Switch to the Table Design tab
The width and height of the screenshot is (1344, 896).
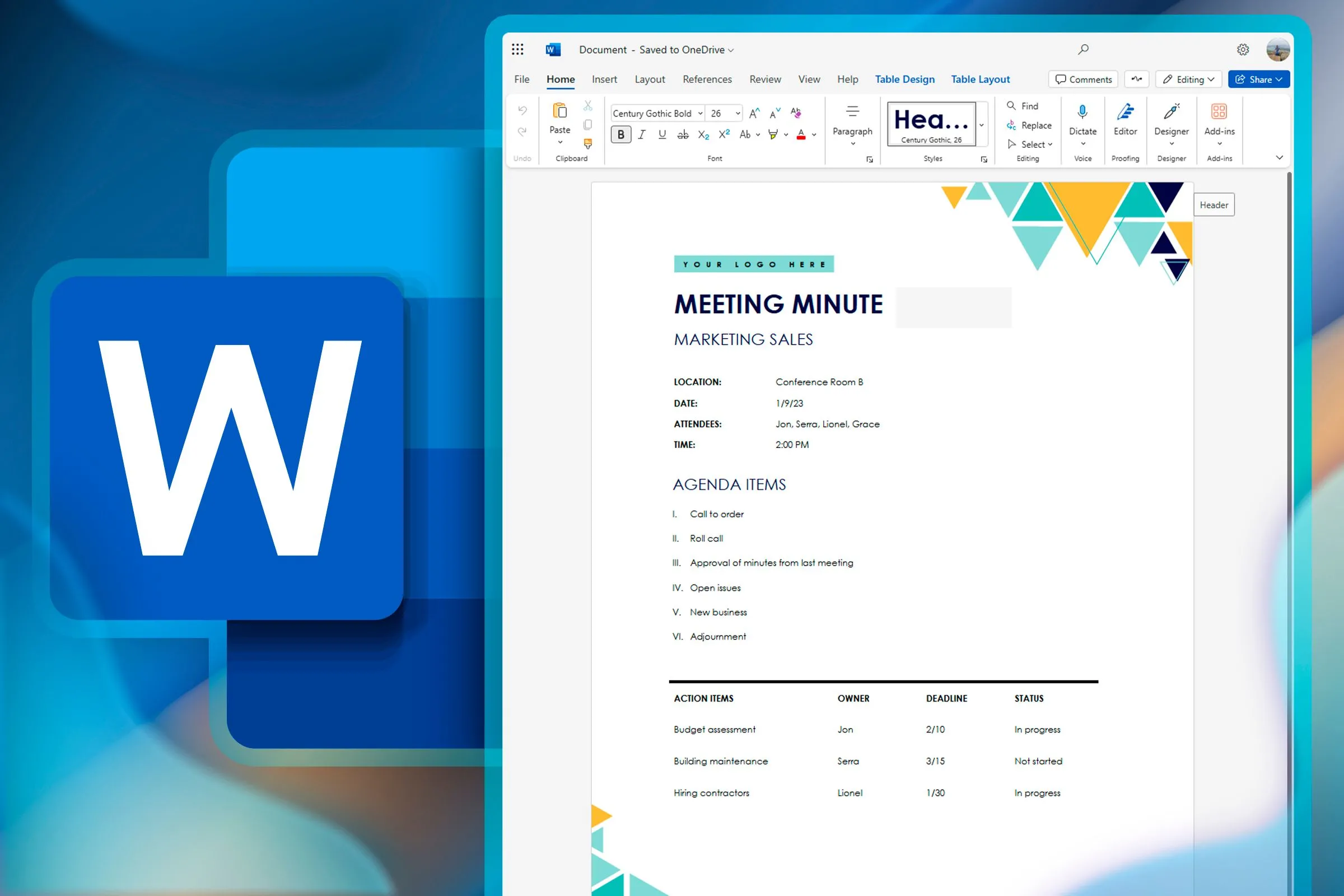[904, 79]
